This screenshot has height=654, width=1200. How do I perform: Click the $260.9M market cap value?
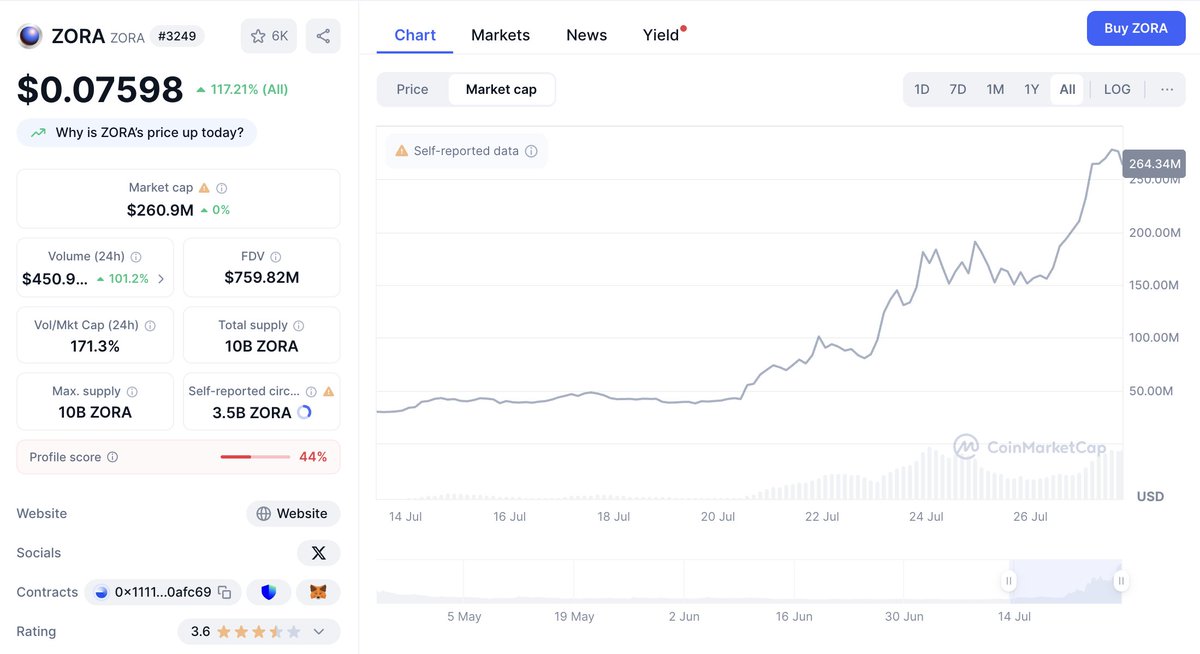160,210
